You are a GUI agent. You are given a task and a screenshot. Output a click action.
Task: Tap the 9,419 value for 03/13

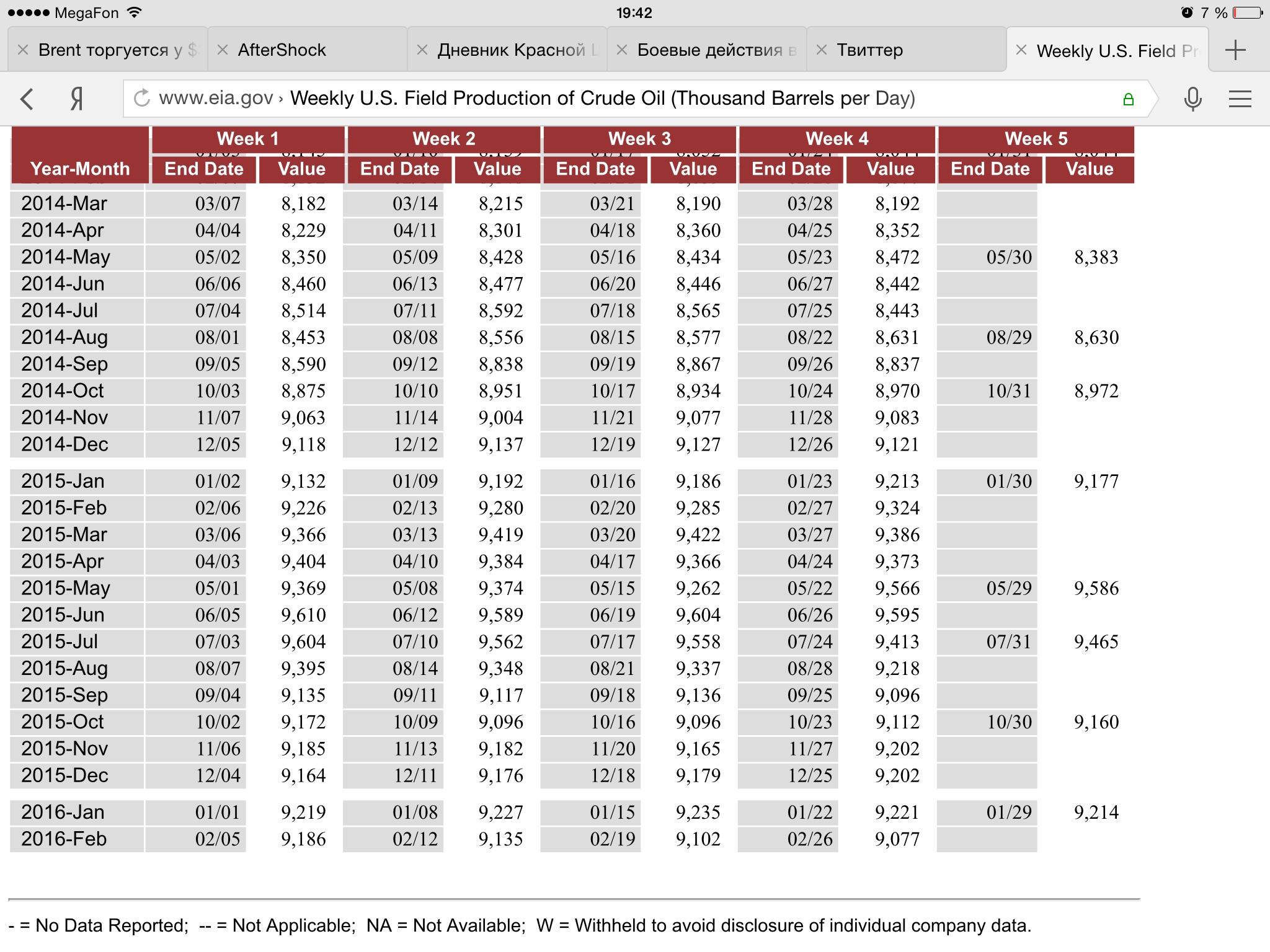500,535
